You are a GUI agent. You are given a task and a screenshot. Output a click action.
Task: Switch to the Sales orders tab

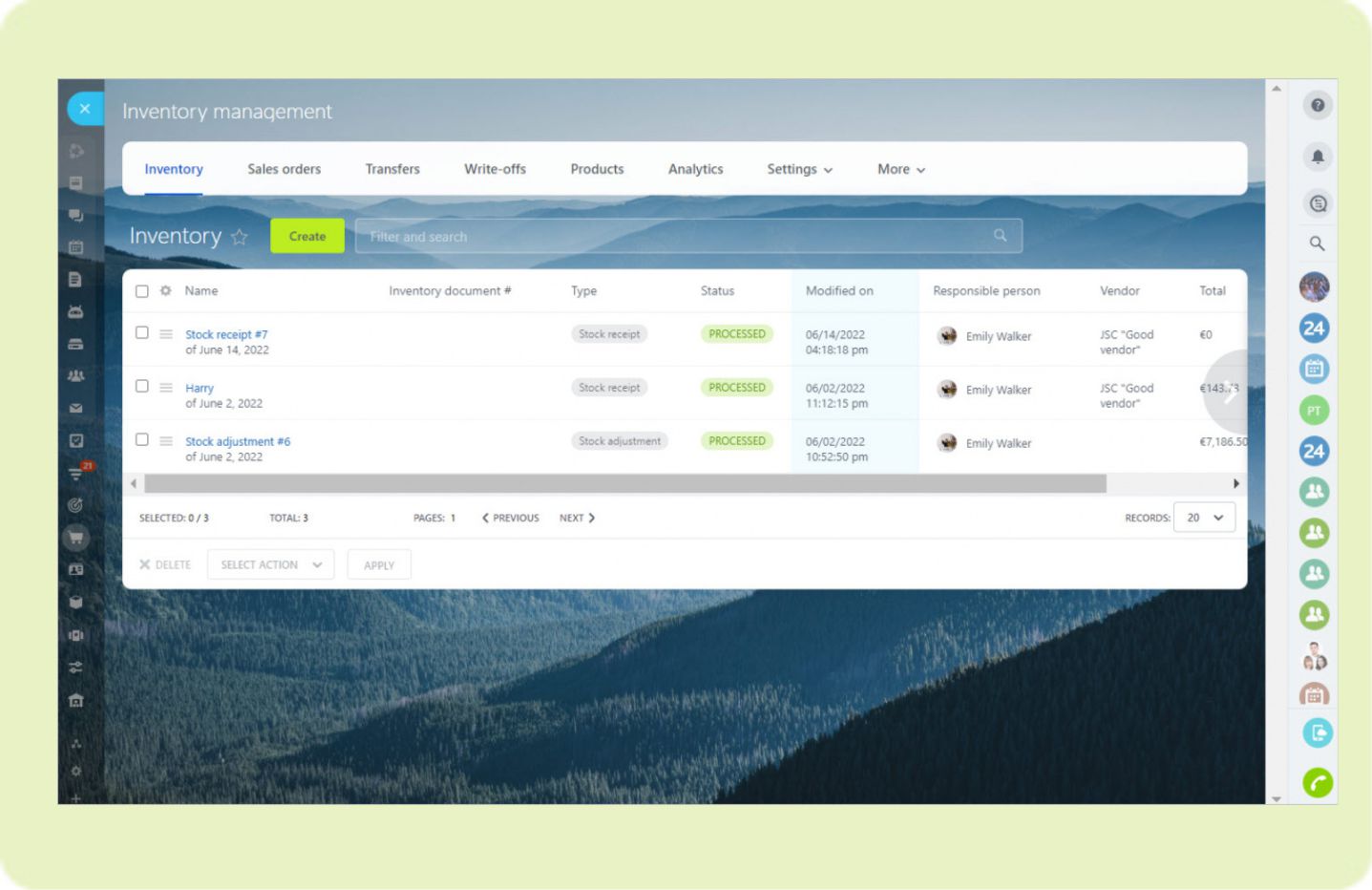point(284,169)
